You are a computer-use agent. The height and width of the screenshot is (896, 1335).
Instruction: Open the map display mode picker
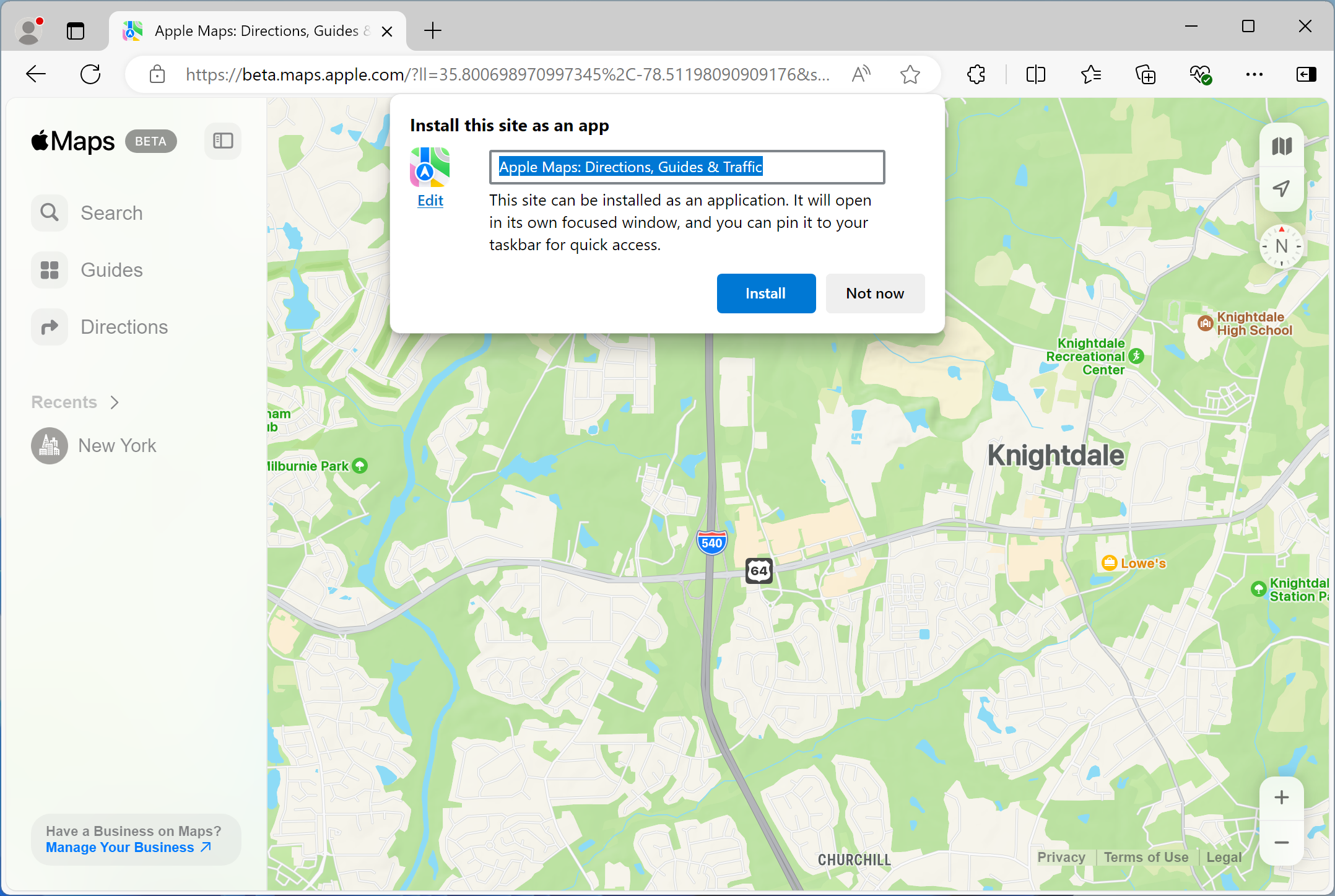(x=1282, y=145)
